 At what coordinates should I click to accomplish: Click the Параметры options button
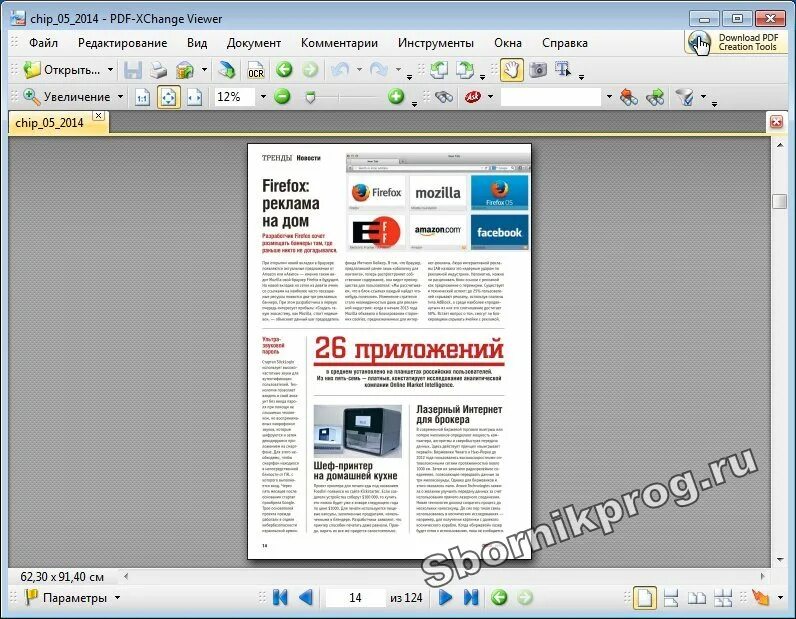point(72,598)
